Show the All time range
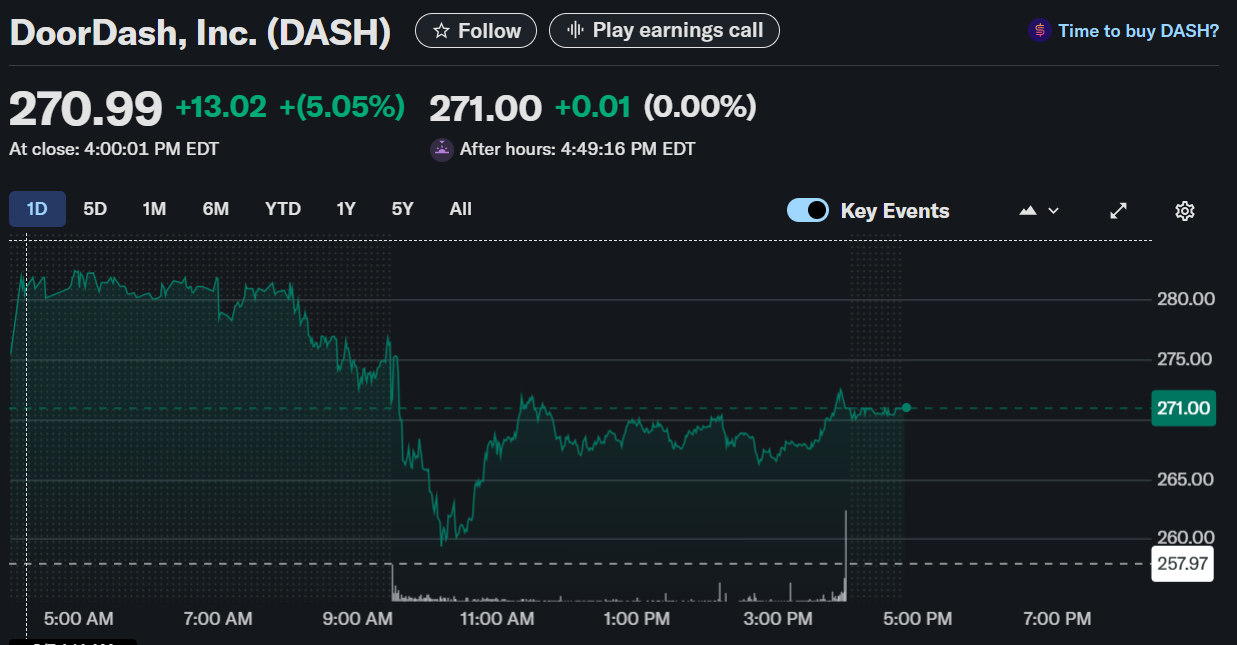The width and height of the screenshot is (1237, 645). pos(461,209)
